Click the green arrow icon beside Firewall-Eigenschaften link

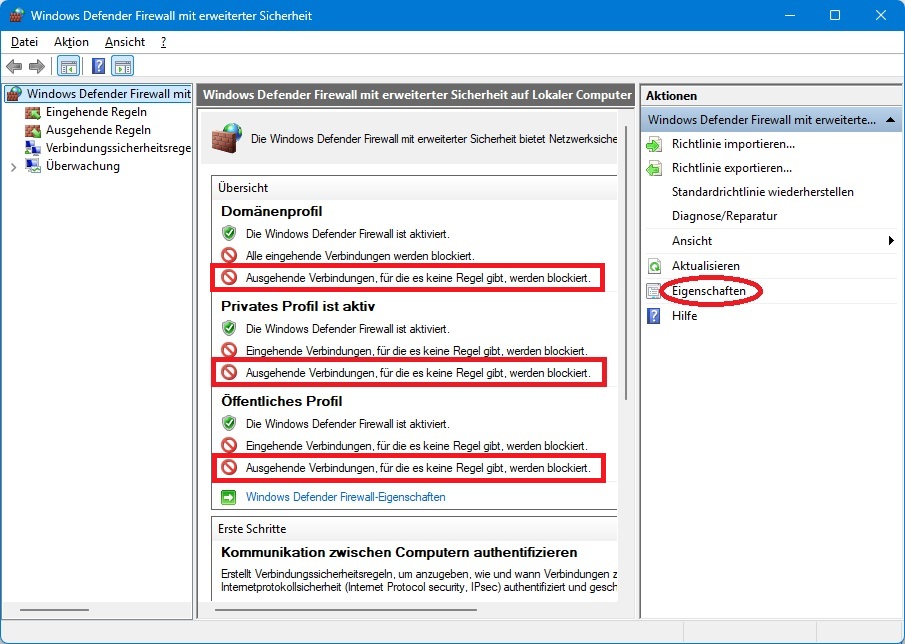[x=229, y=497]
